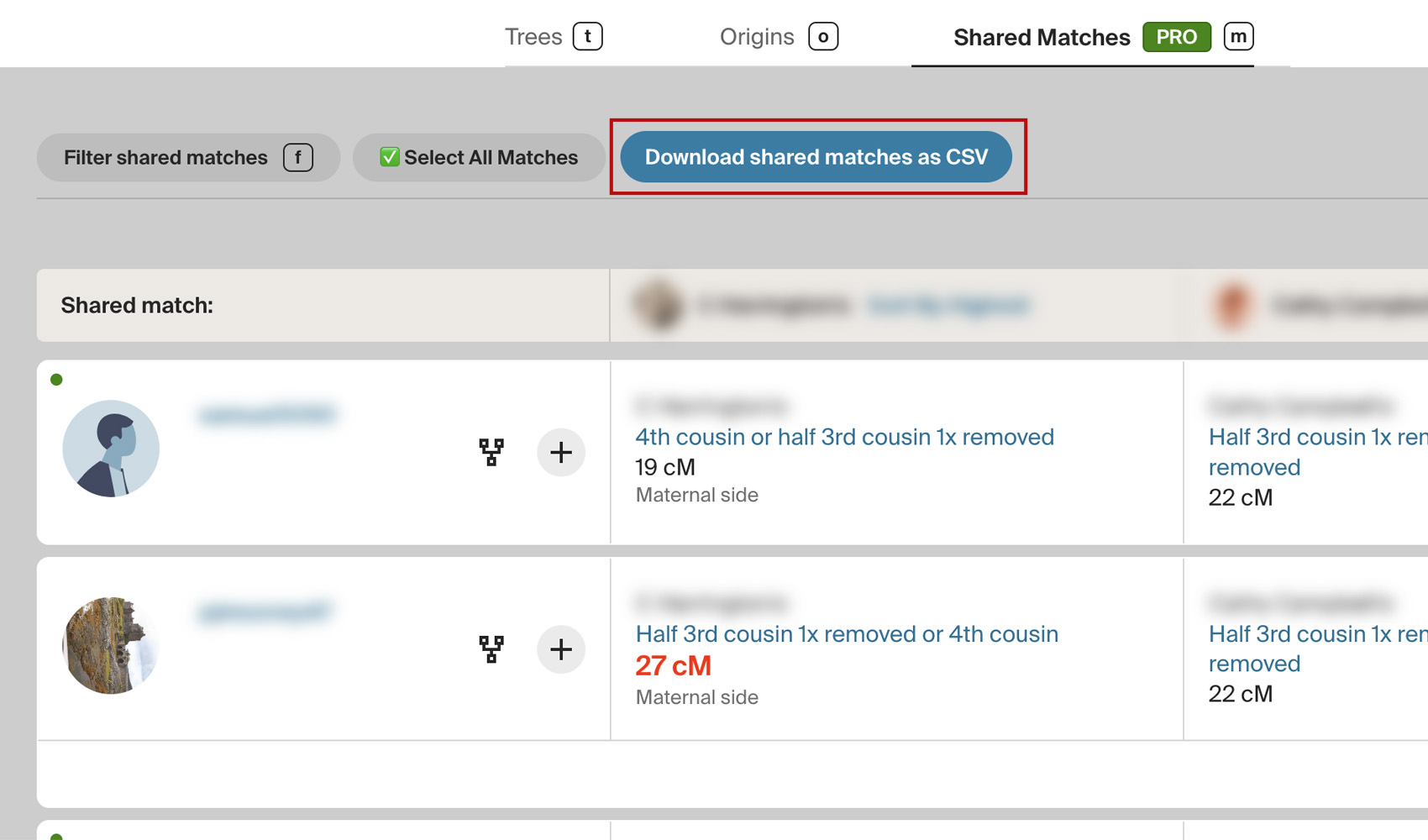Image resolution: width=1428 pixels, height=840 pixels.
Task: Open Filter shared matches
Action: (x=188, y=157)
